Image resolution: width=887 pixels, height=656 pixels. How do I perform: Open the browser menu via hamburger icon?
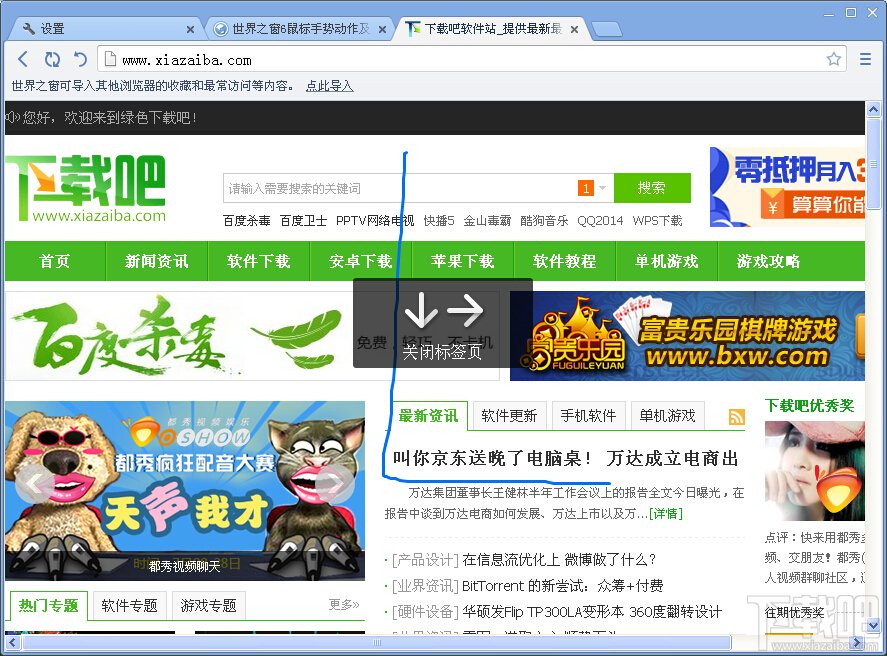pyautogui.click(x=866, y=59)
